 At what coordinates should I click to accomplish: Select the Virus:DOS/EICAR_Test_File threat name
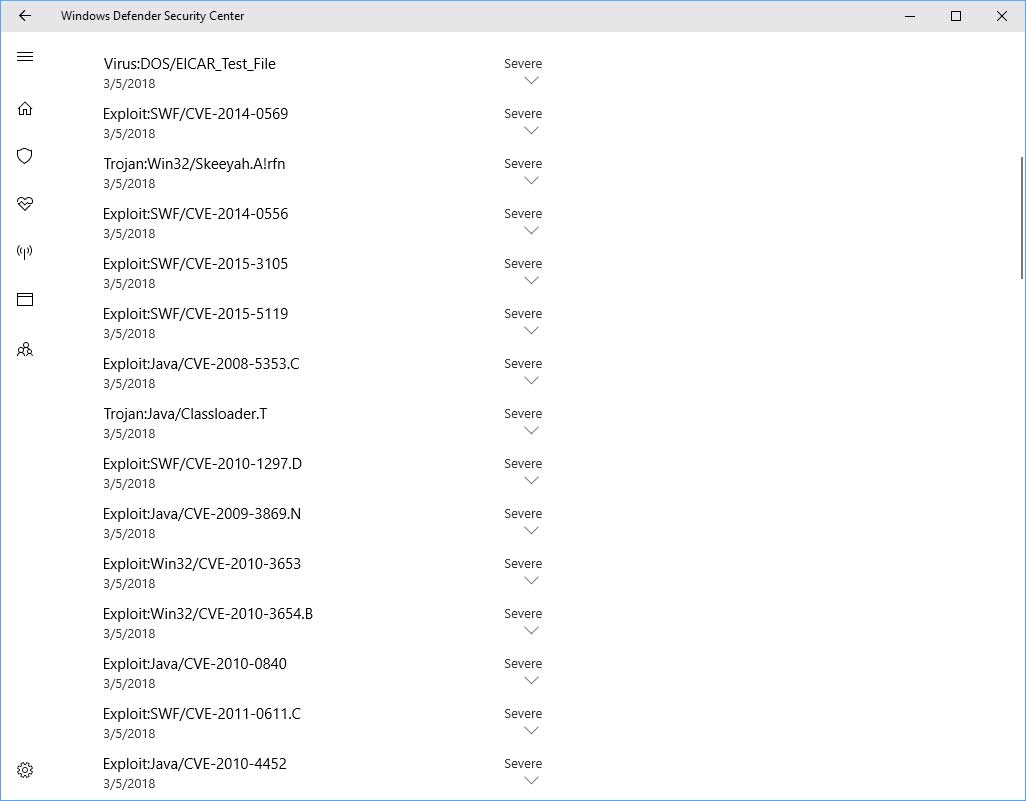189,64
